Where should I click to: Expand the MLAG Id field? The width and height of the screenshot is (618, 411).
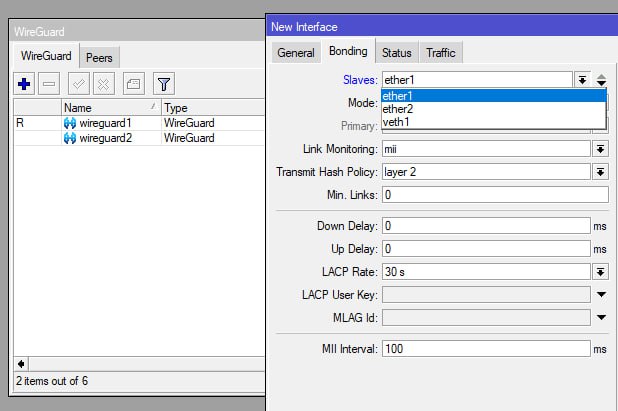[601, 317]
